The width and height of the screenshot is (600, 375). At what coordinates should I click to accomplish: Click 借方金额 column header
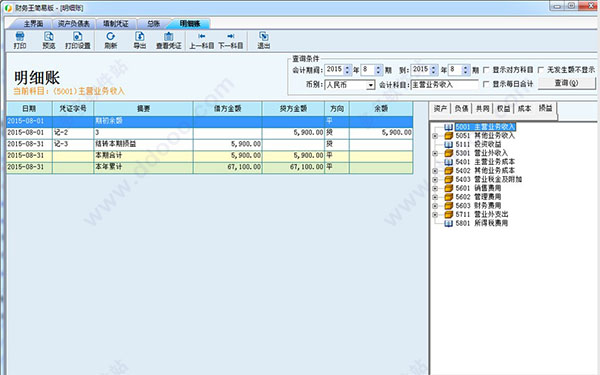click(228, 109)
